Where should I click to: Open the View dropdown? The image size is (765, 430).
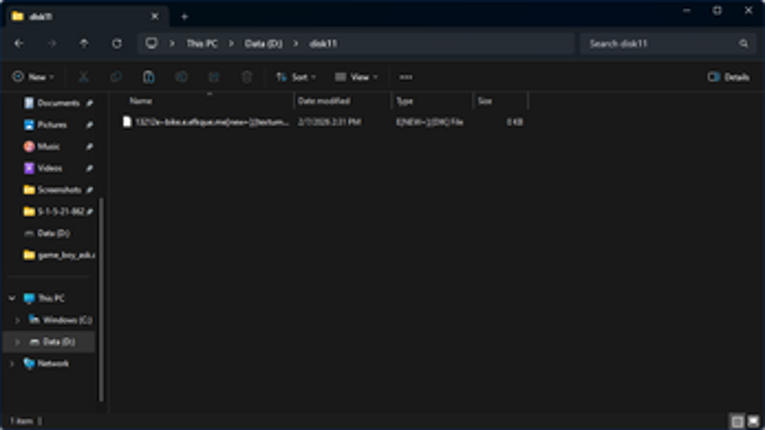[x=356, y=77]
